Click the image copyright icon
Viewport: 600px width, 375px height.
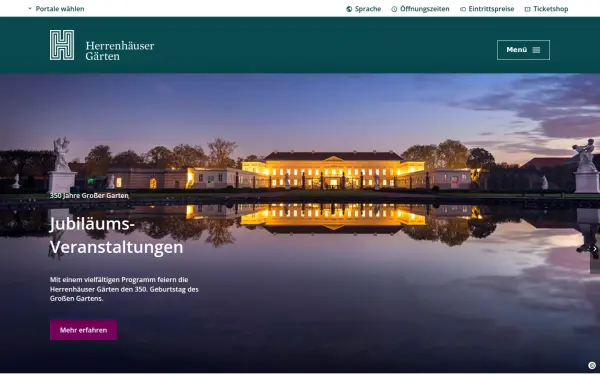pos(592,365)
